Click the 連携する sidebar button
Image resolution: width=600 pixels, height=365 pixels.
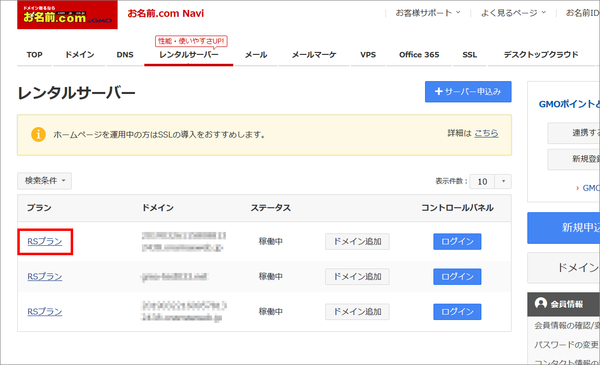pos(574,133)
